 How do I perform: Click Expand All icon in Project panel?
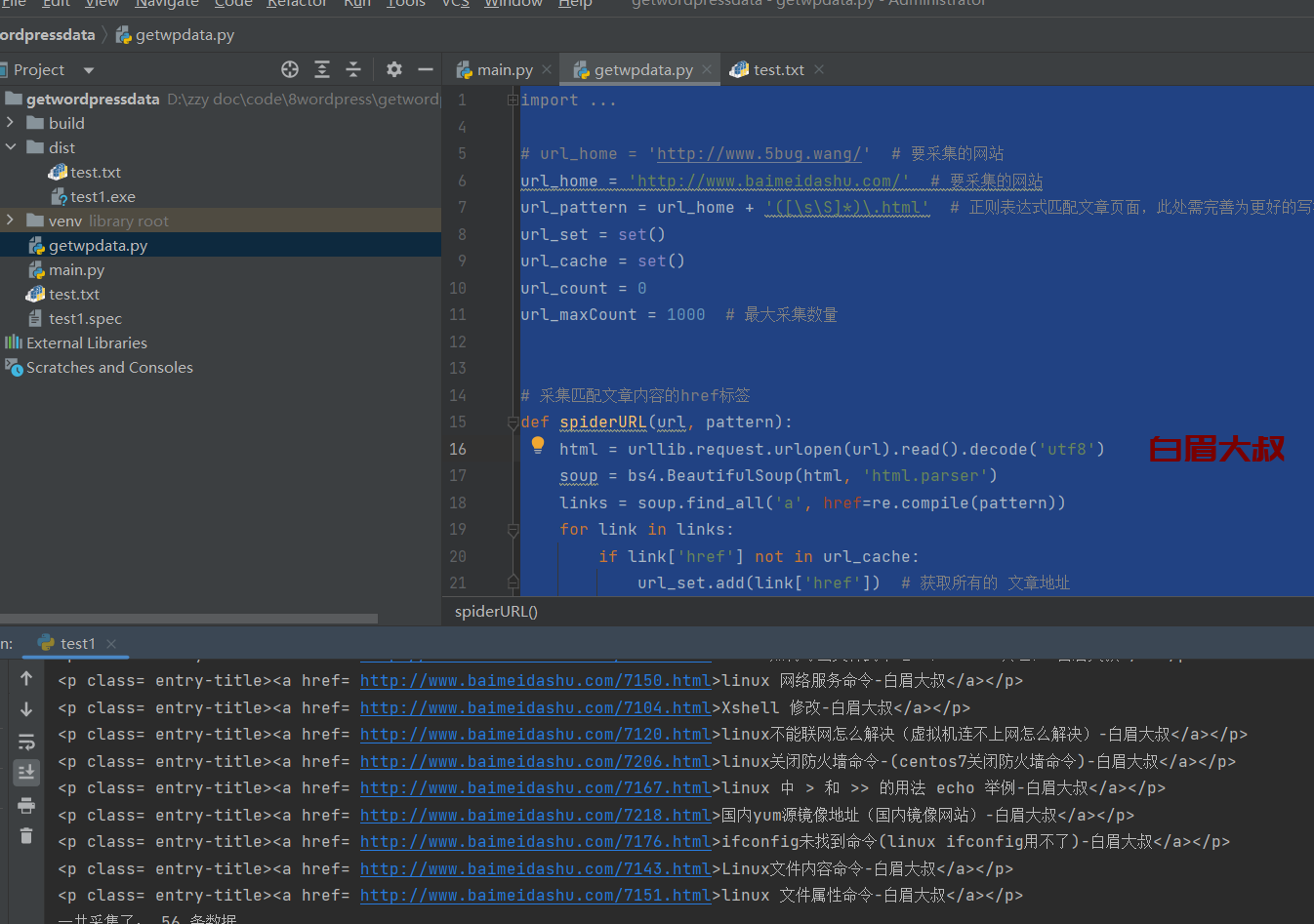(x=322, y=69)
